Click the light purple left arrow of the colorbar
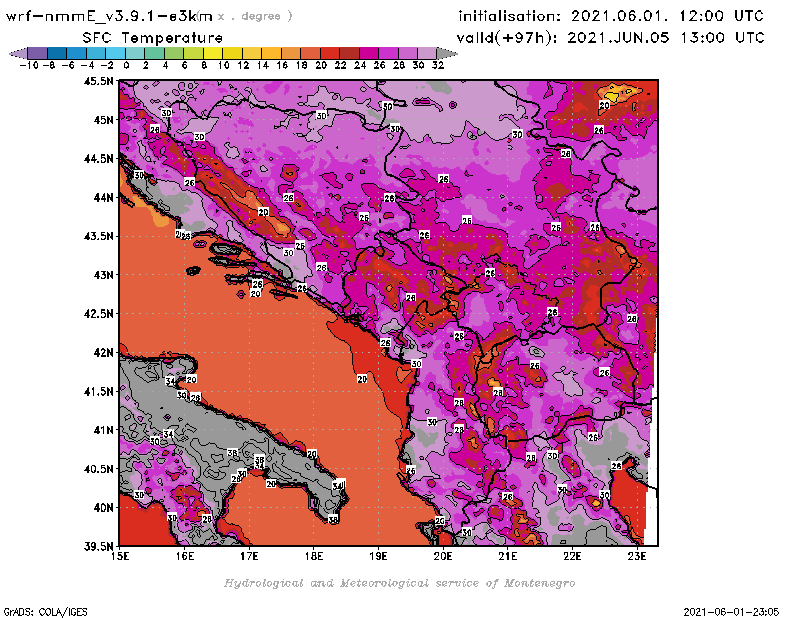This screenshot has height=618, width=800. [18, 53]
